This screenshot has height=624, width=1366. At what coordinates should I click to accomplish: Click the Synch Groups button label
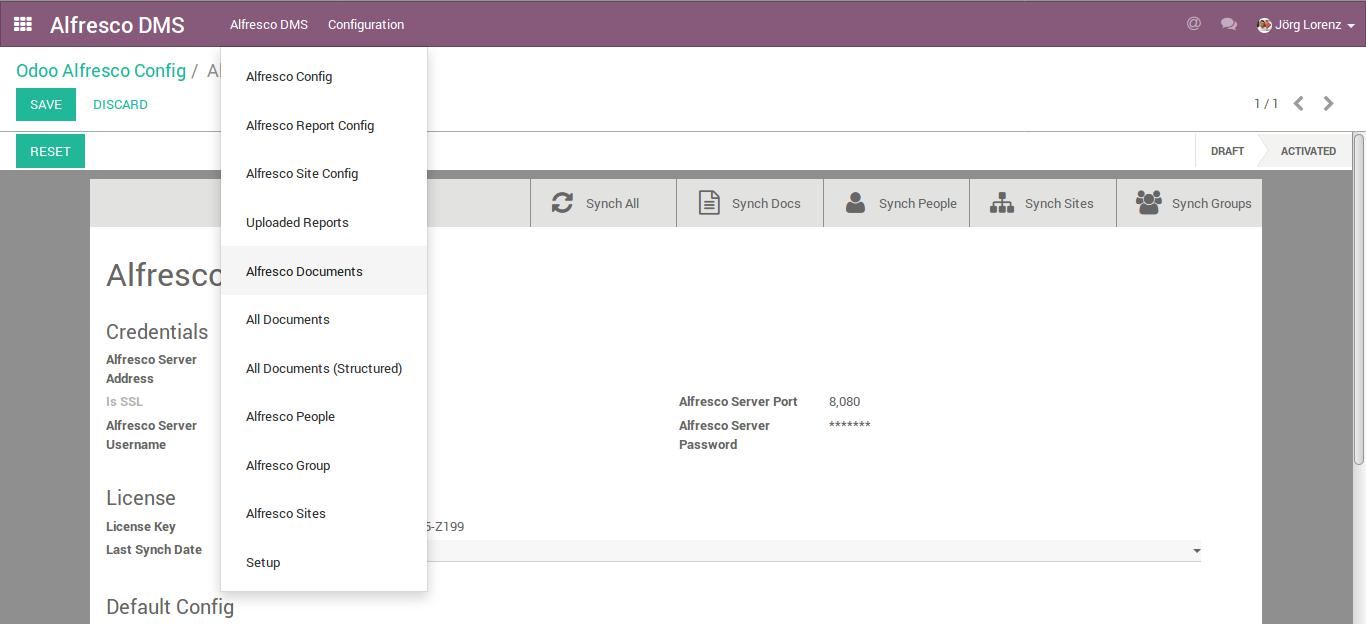pos(1212,203)
